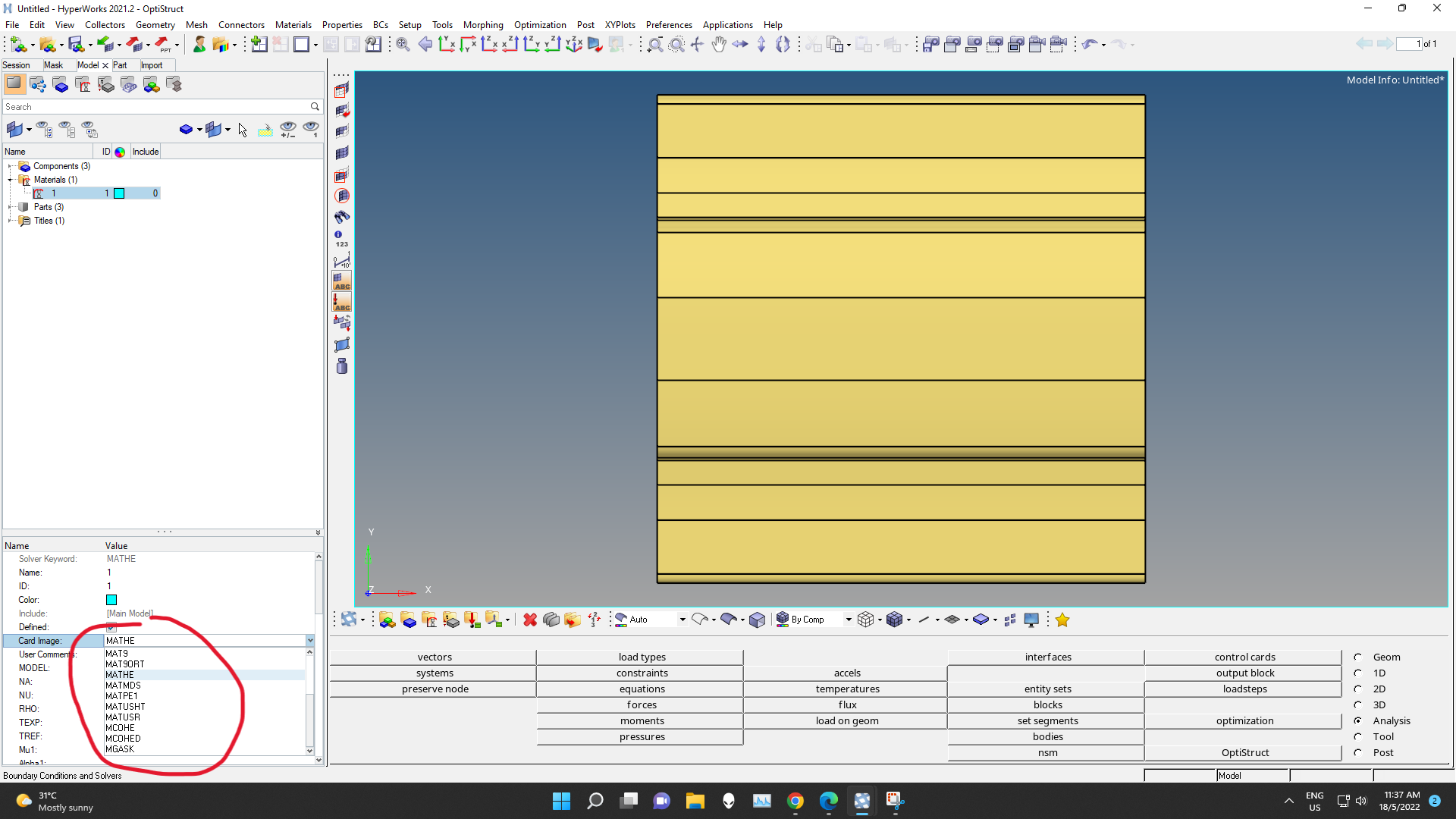Select the 3D radio button
Viewport: 1456px width, 819px height.
[1358, 704]
